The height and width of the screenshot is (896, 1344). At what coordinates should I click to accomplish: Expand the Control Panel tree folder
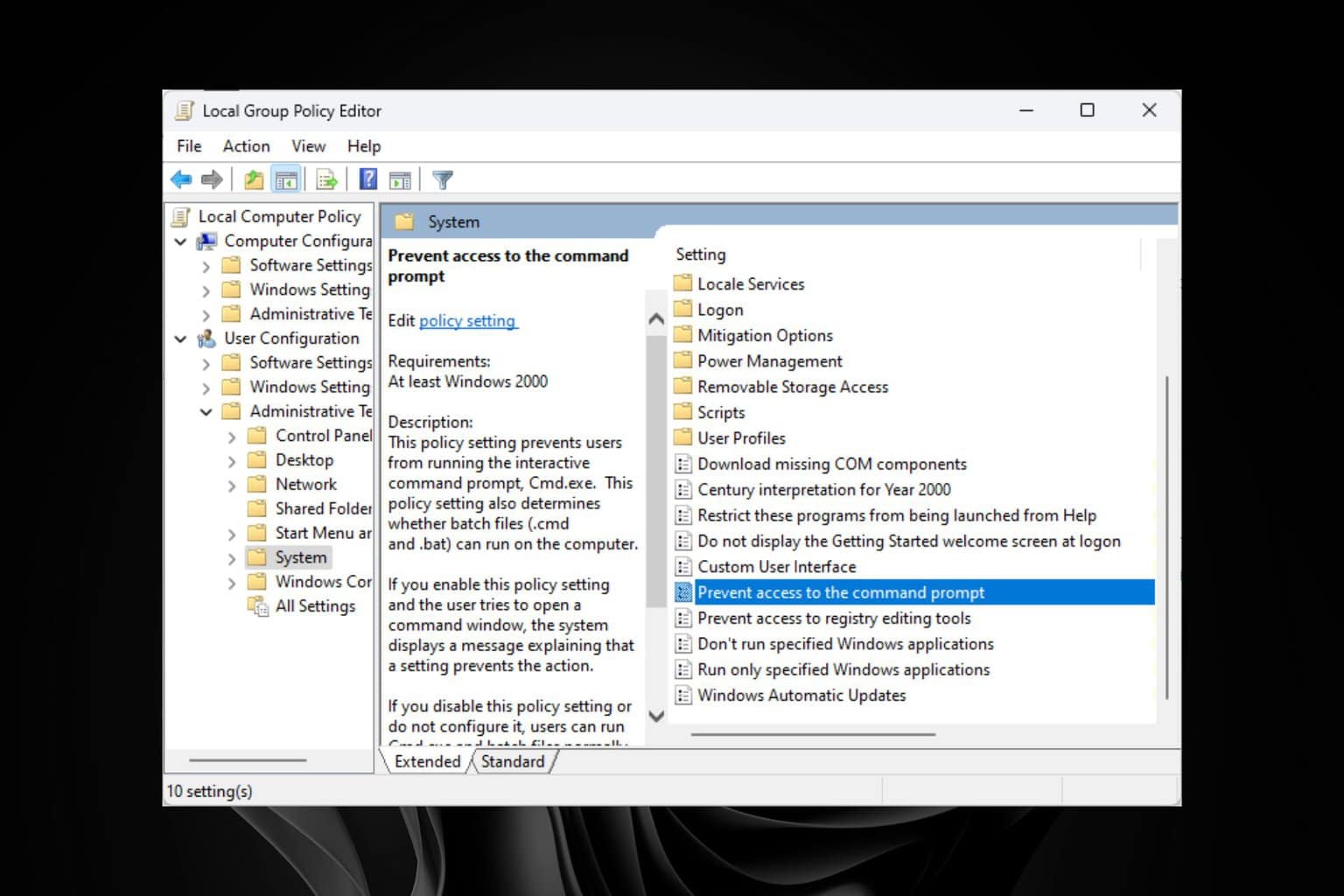pyautogui.click(x=231, y=437)
